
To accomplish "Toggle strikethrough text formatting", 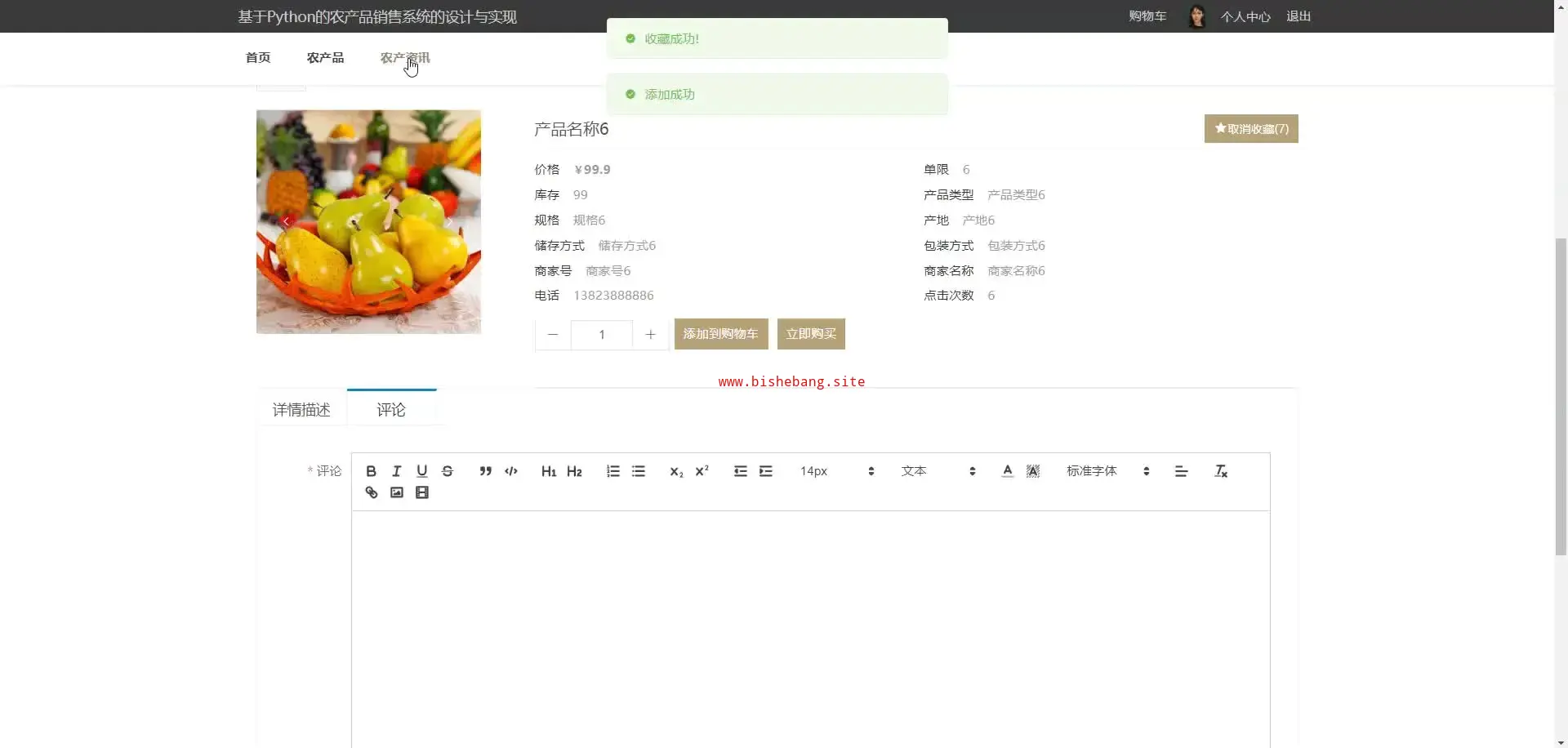I will pos(448,471).
